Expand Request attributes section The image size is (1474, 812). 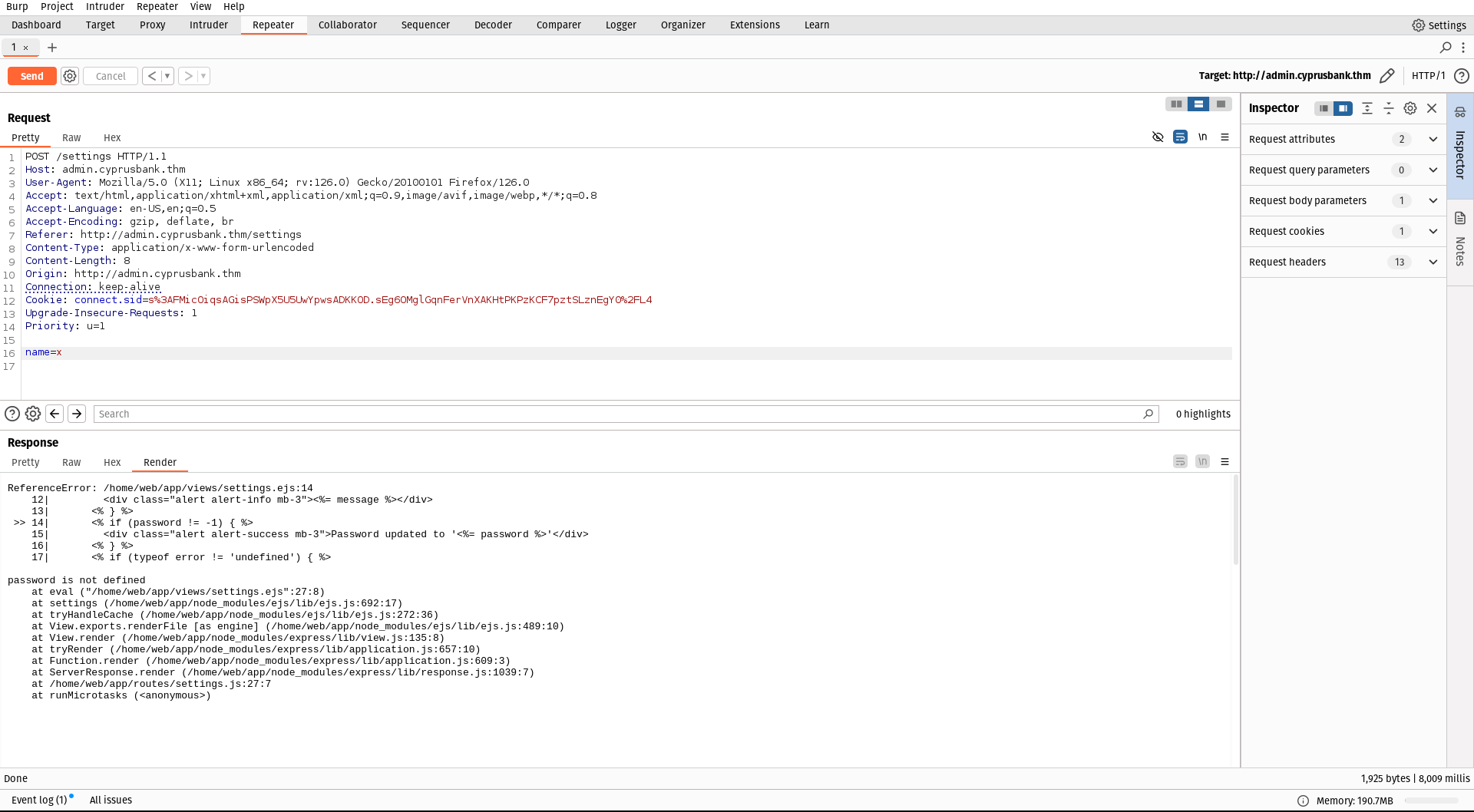[1433, 139]
